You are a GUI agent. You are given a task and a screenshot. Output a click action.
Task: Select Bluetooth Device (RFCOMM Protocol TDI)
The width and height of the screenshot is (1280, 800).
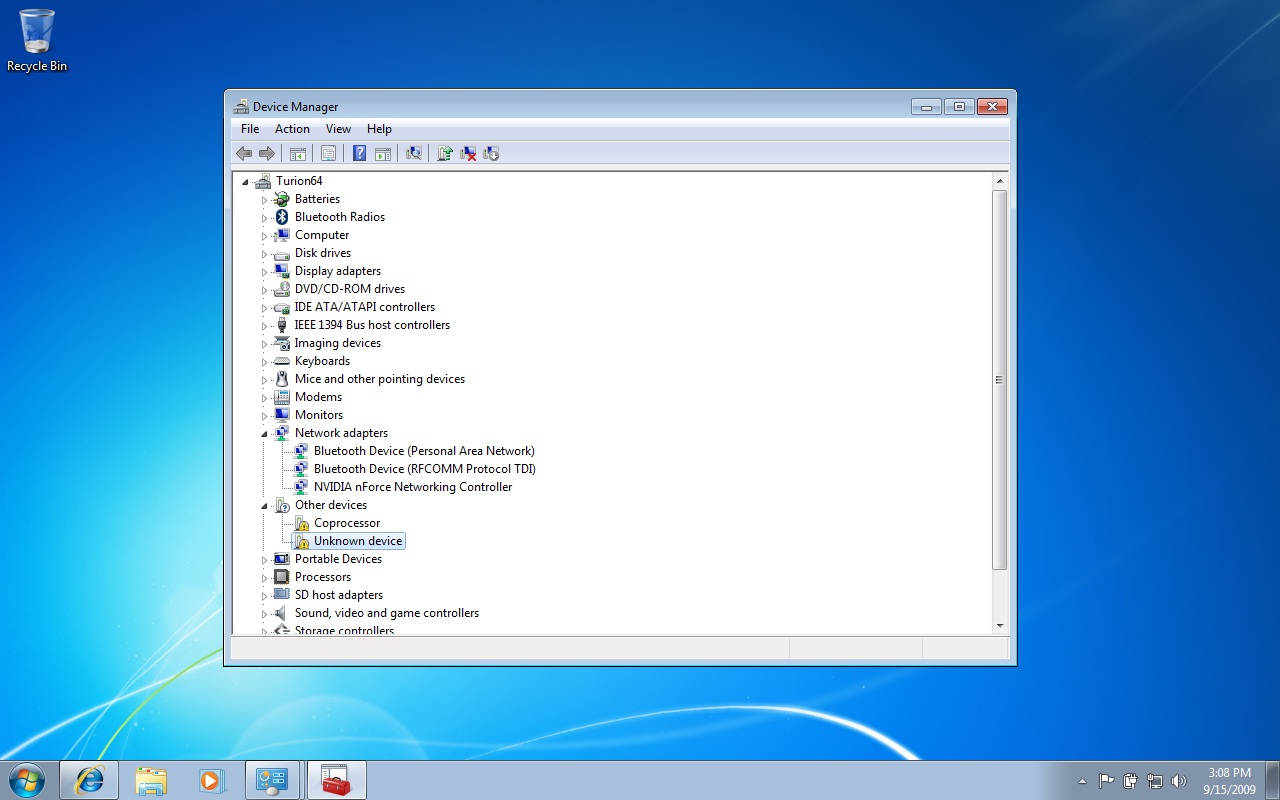click(x=425, y=469)
